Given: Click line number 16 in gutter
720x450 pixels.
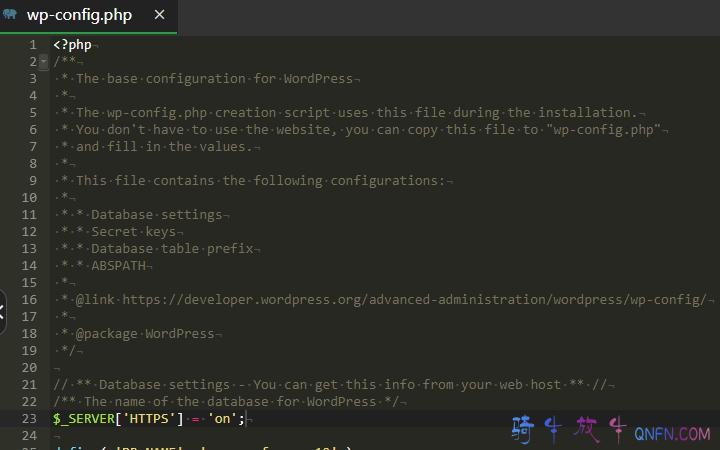Looking at the screenshot, I should coord(29,300).
